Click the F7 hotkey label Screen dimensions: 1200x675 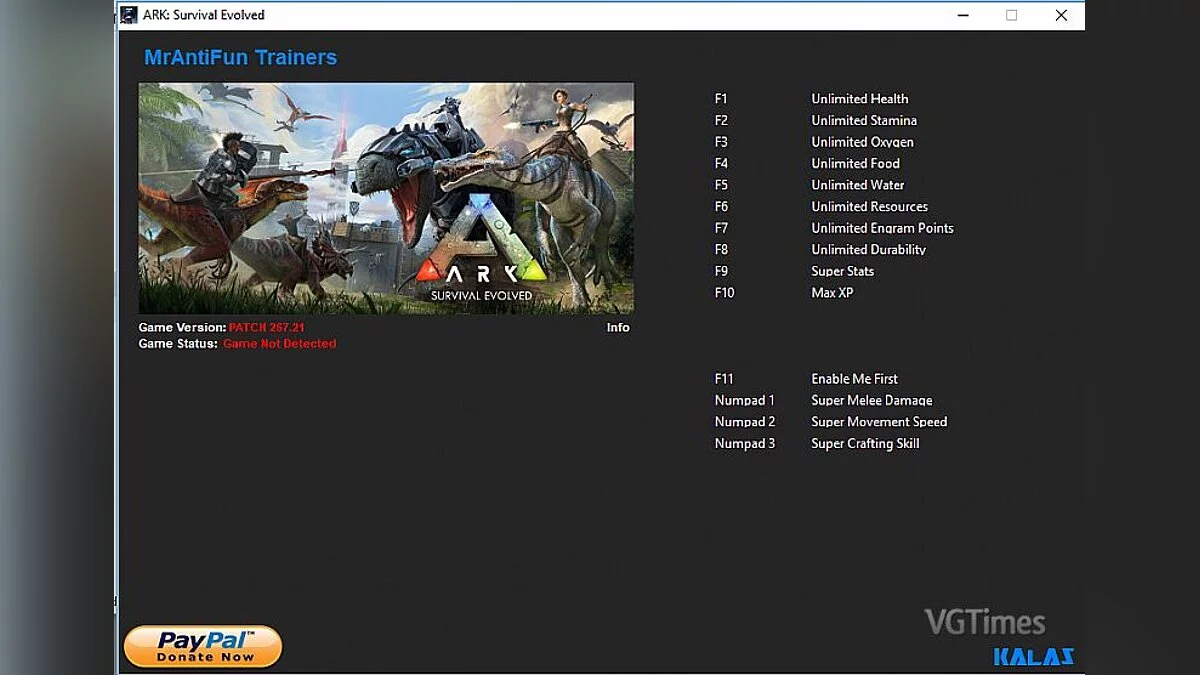[x=721, y=228]
